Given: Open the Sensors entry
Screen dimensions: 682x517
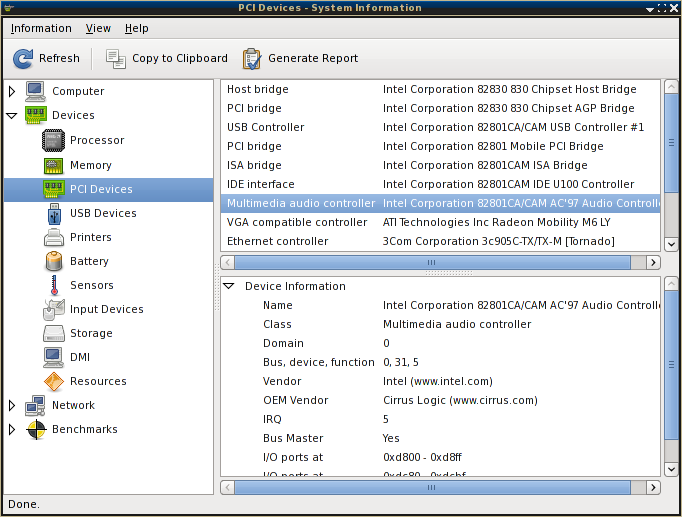Looking at the screenshot, I should (x=92, y=285).
